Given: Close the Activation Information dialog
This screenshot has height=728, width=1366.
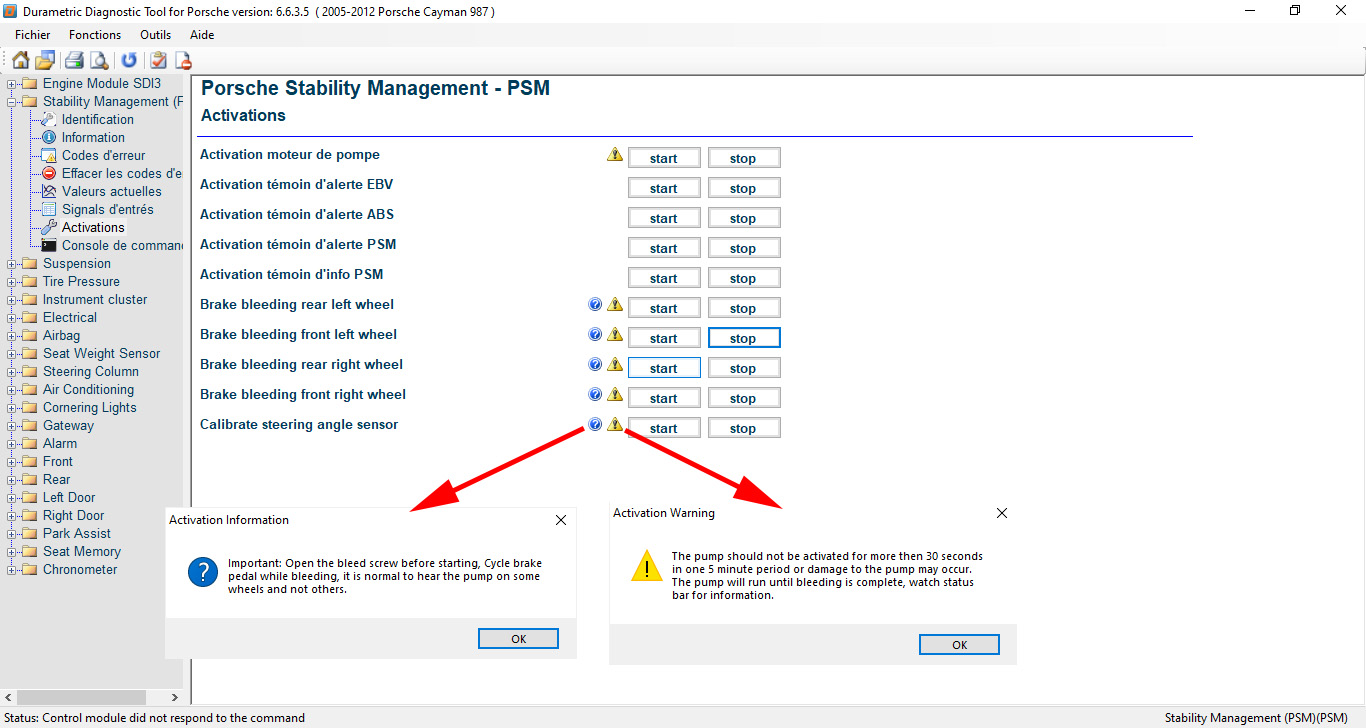Looking at the screenshot, I should click(x=561, y=520).
